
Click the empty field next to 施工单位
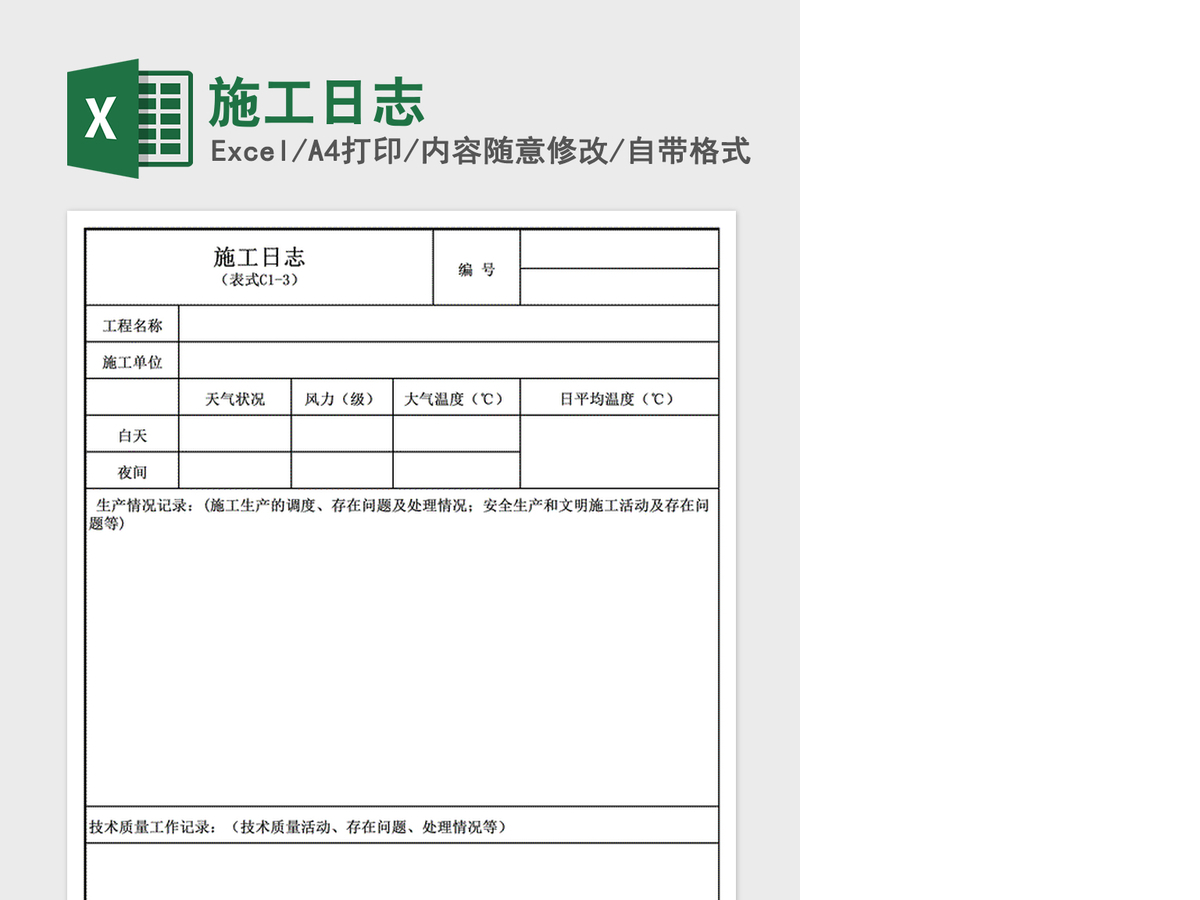(449, 361)
